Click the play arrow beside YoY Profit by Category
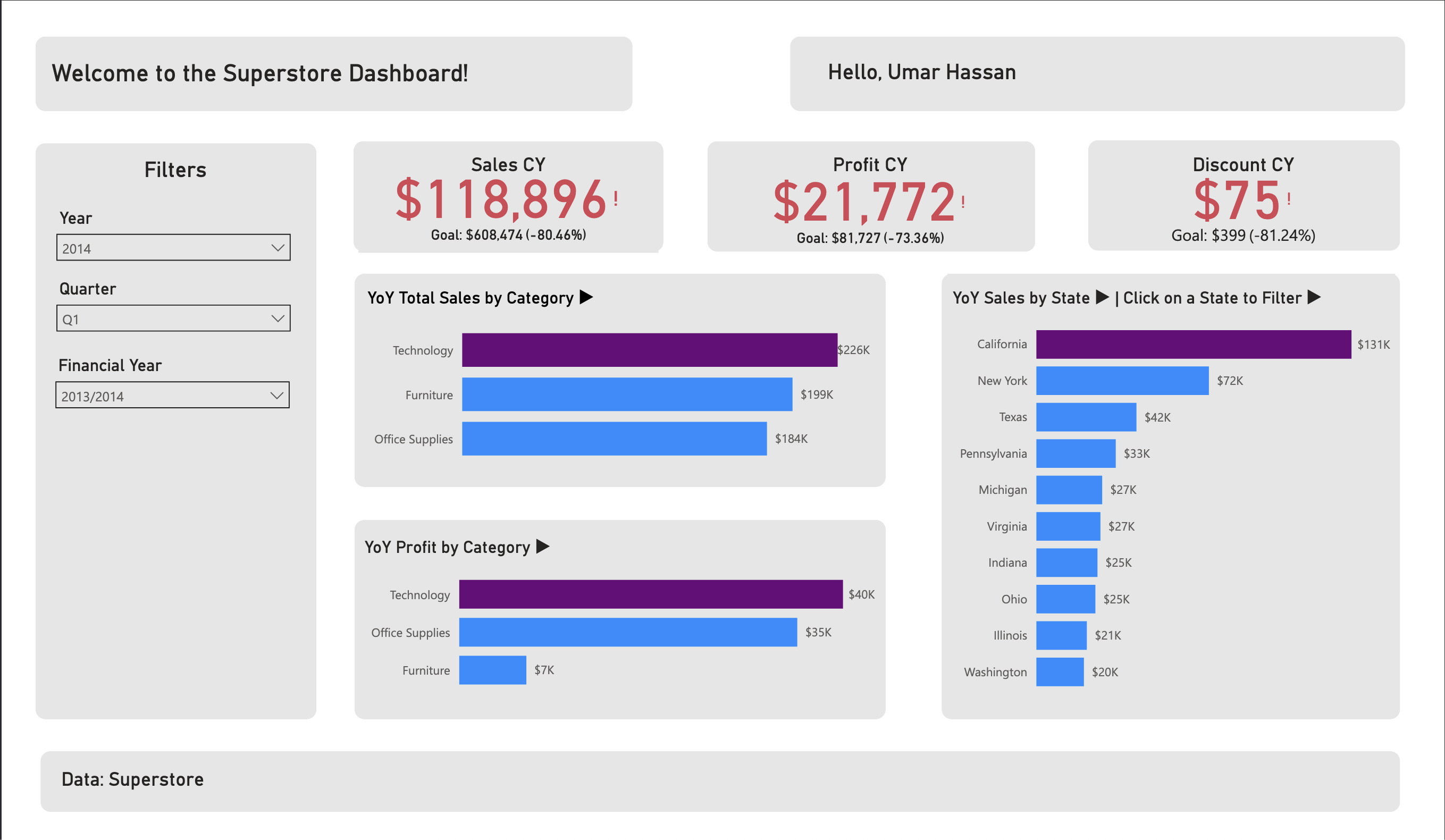 coord(542,547)
